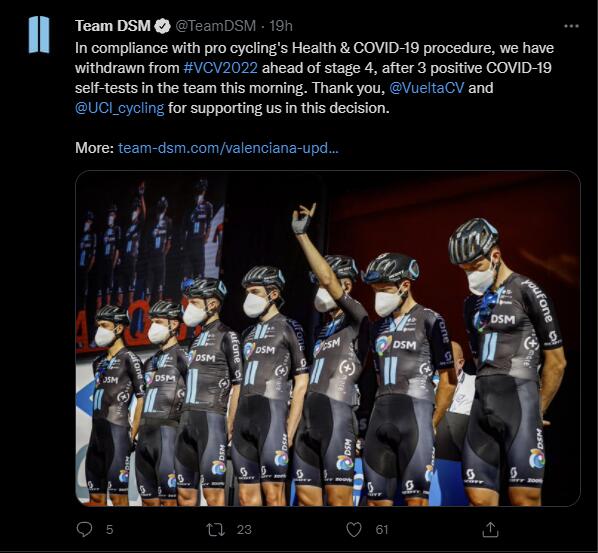Screen dimensions: 598x553
Task: Open the three-dot more options menu
Action: click(571, 26)
